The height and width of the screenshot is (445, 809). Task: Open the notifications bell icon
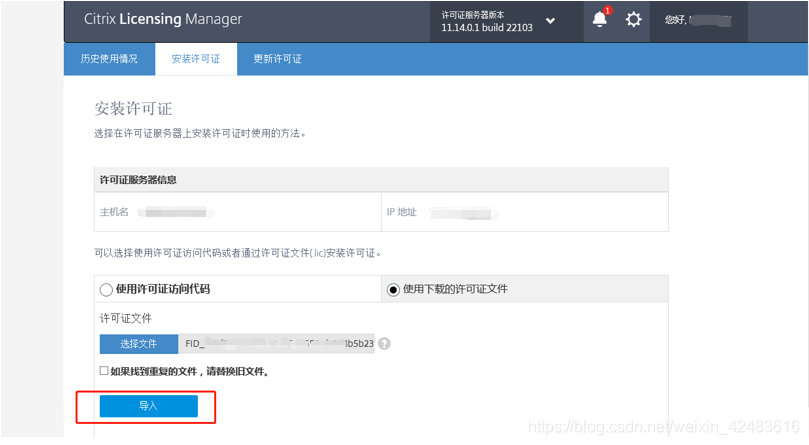click(x=599, y=20)
